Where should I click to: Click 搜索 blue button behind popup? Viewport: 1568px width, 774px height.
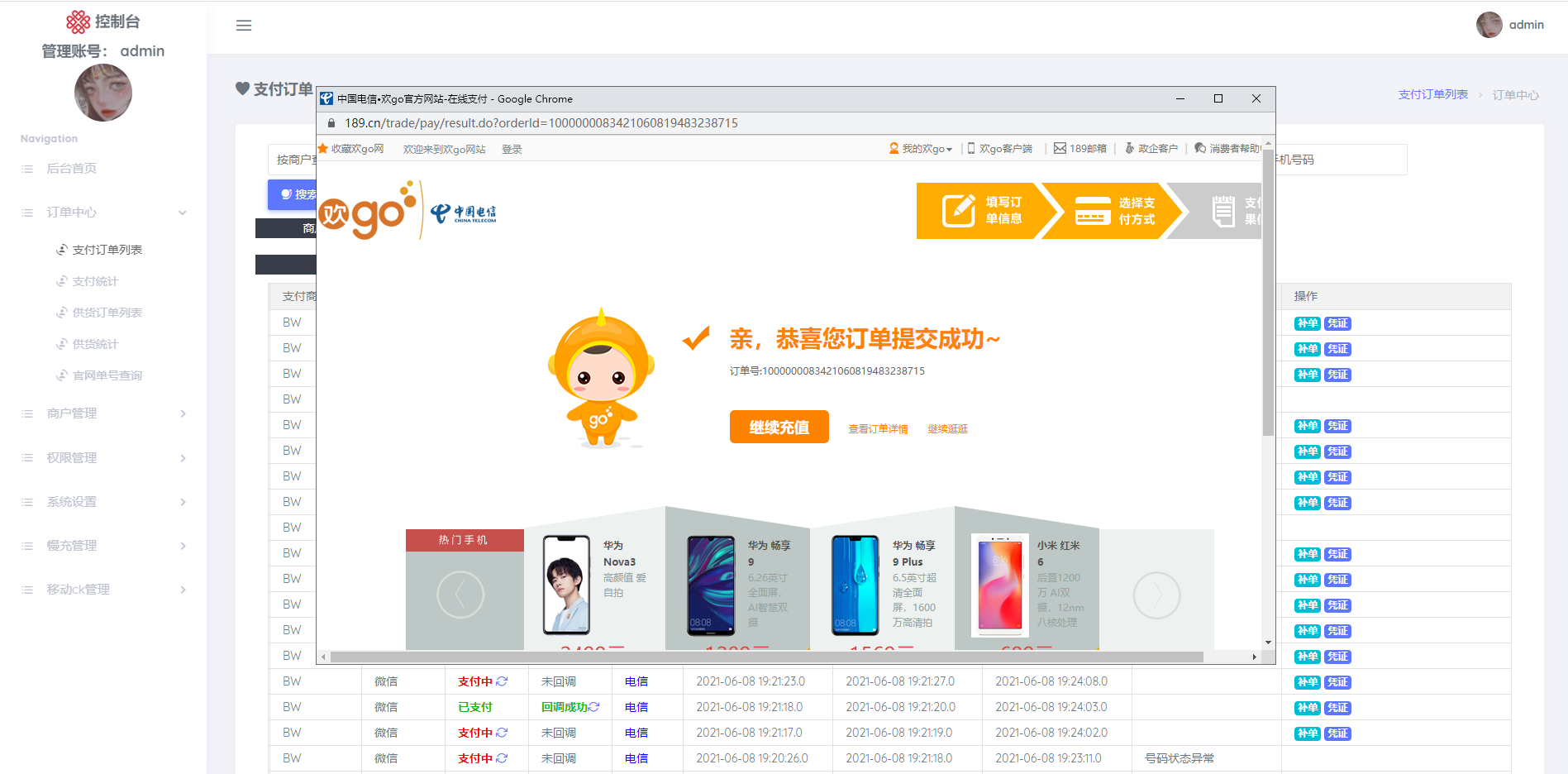tap(293, 194)
